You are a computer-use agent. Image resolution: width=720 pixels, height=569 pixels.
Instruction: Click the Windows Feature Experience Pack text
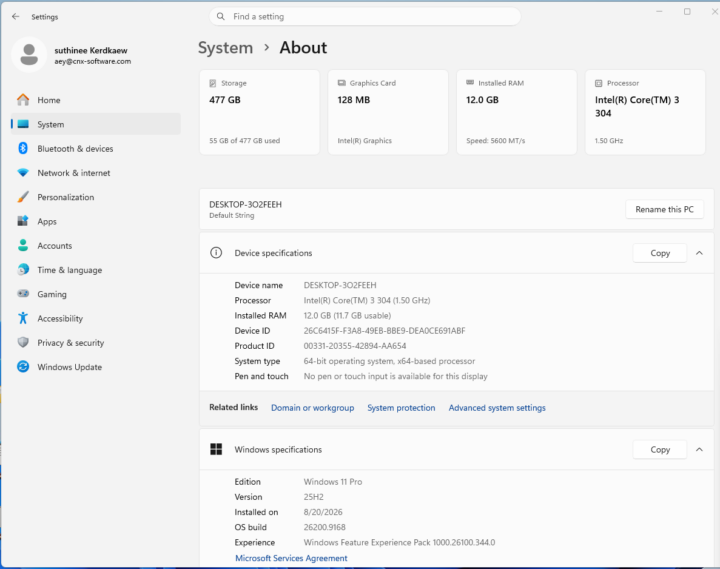(399, 542)
